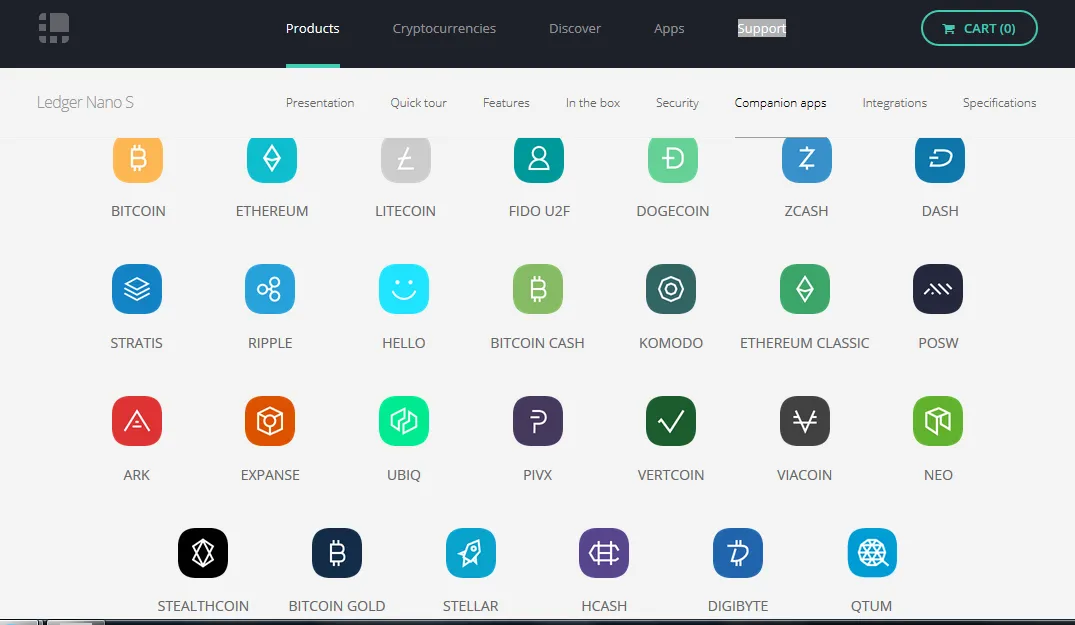Select the In the box tab
Viewport: 1075px width, 625px height.
coord(593,103)
